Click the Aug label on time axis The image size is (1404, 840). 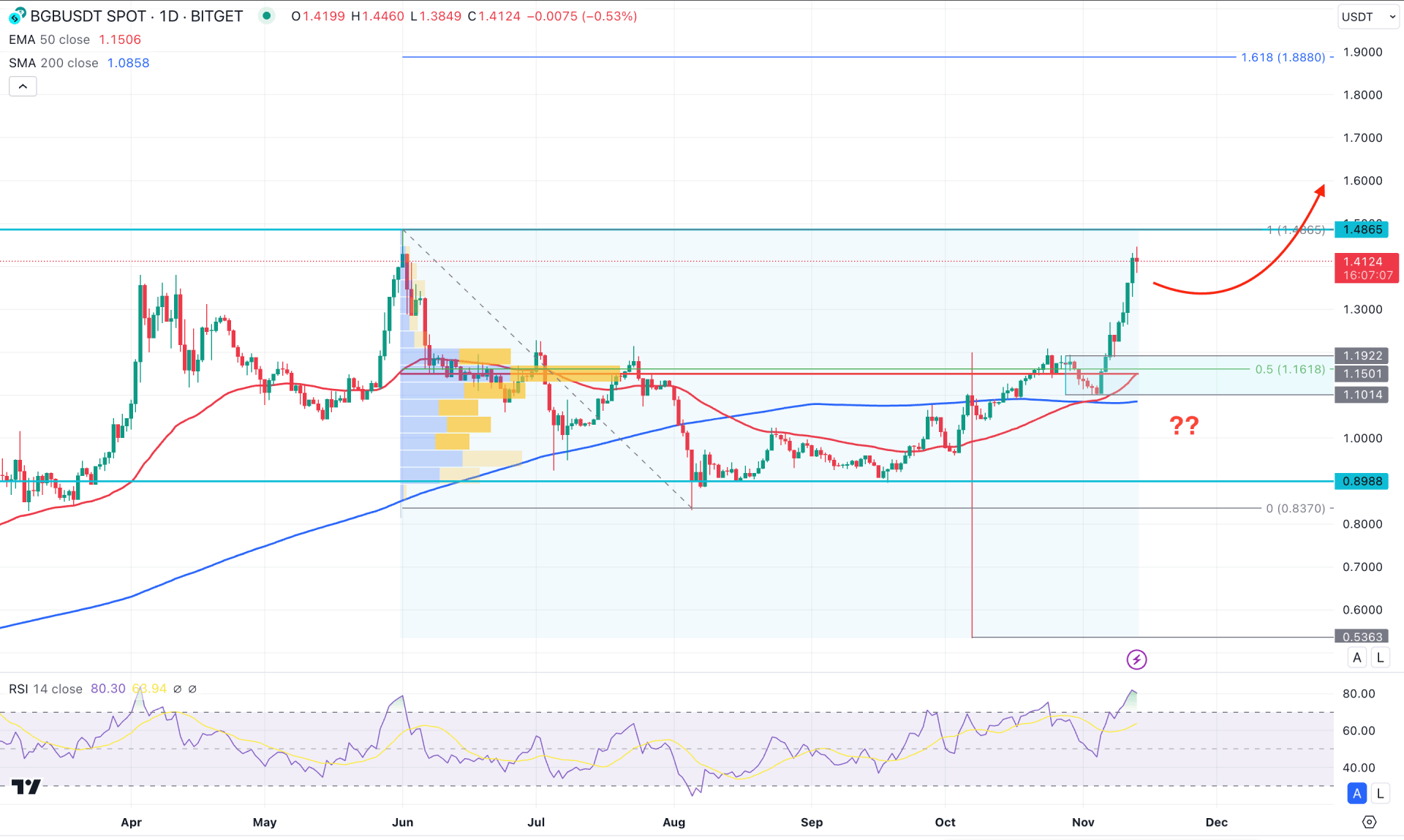point(674,822)
